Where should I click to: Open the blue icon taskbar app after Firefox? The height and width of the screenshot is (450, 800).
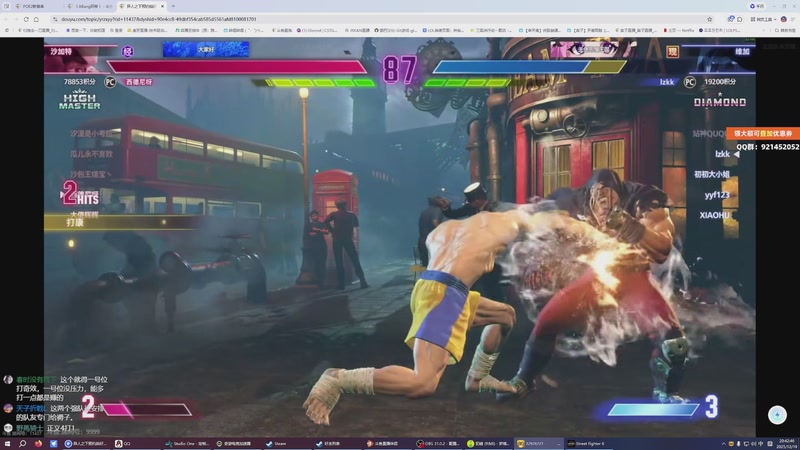(54, 444)
